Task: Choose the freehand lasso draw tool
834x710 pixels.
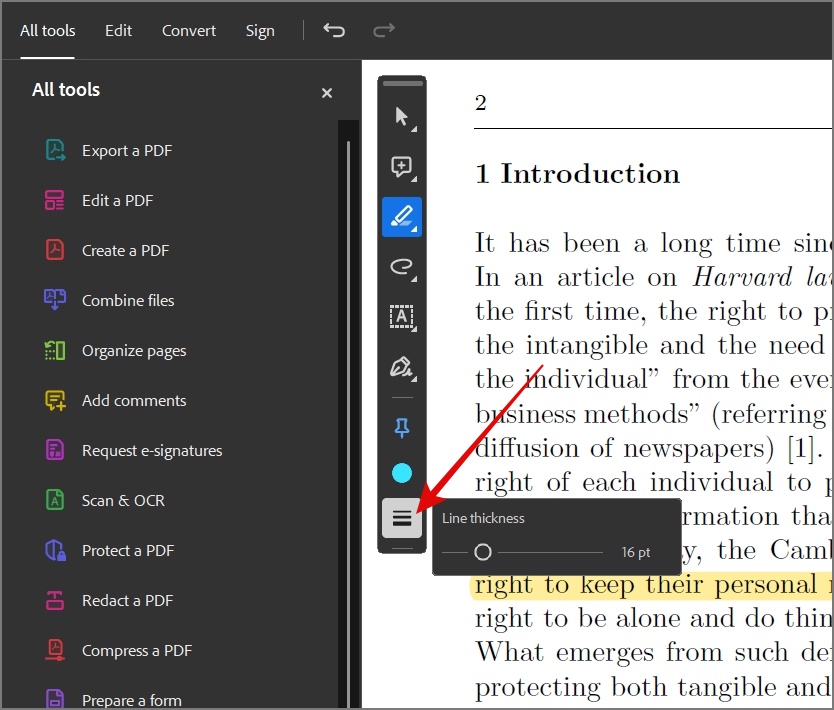Action: 402,267
